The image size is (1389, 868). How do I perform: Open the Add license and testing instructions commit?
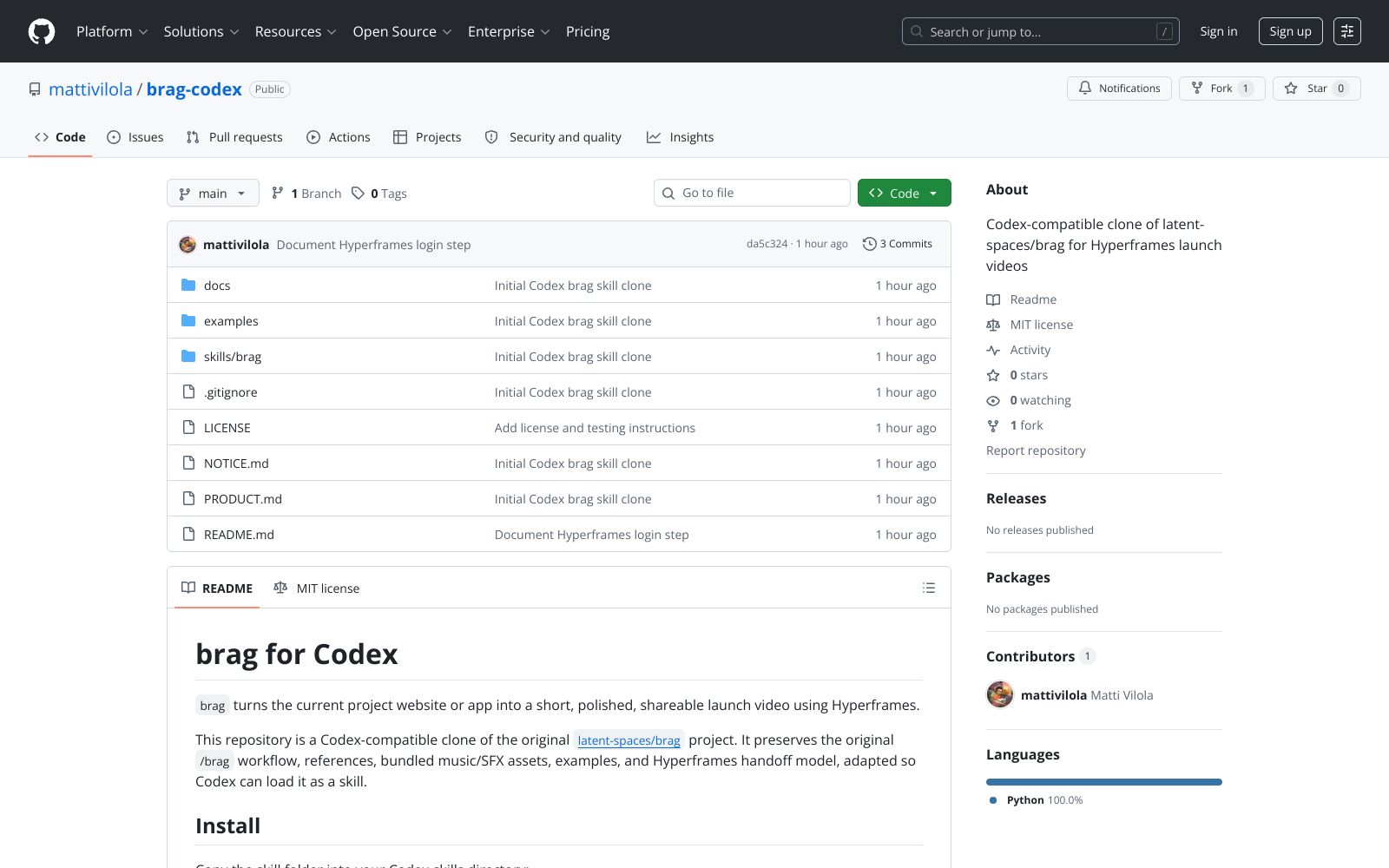pos(595,428)
